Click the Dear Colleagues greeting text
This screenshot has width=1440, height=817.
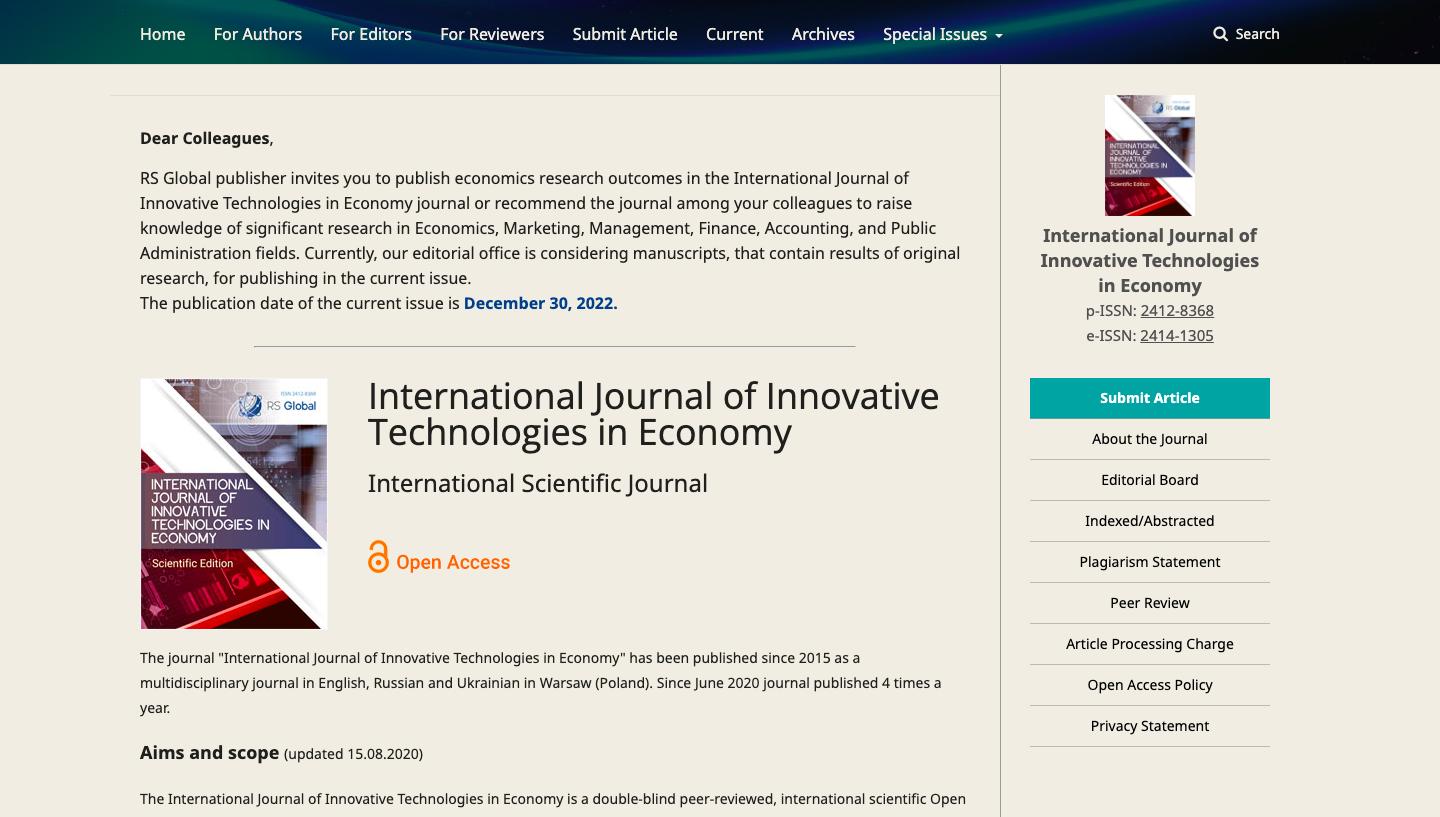[206, 138]
